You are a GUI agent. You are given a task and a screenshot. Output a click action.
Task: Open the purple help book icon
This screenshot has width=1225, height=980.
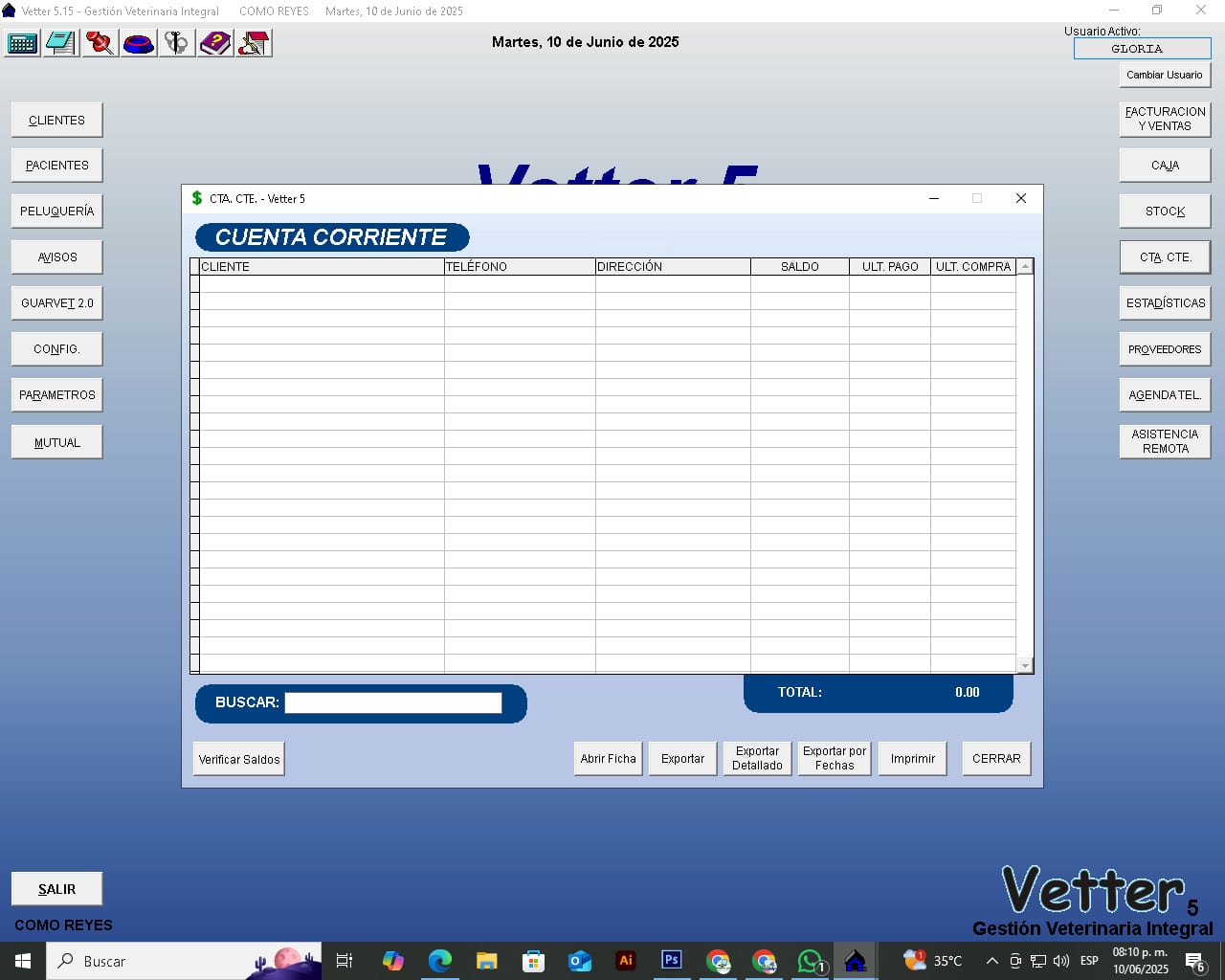(216, 43)
